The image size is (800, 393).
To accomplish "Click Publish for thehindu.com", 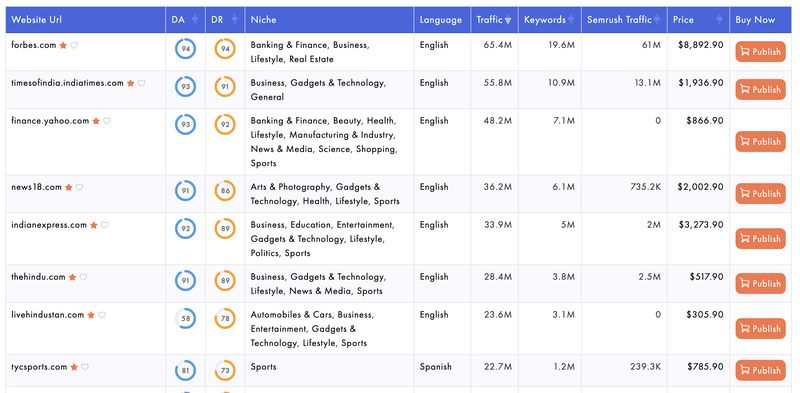I will 760,283.
